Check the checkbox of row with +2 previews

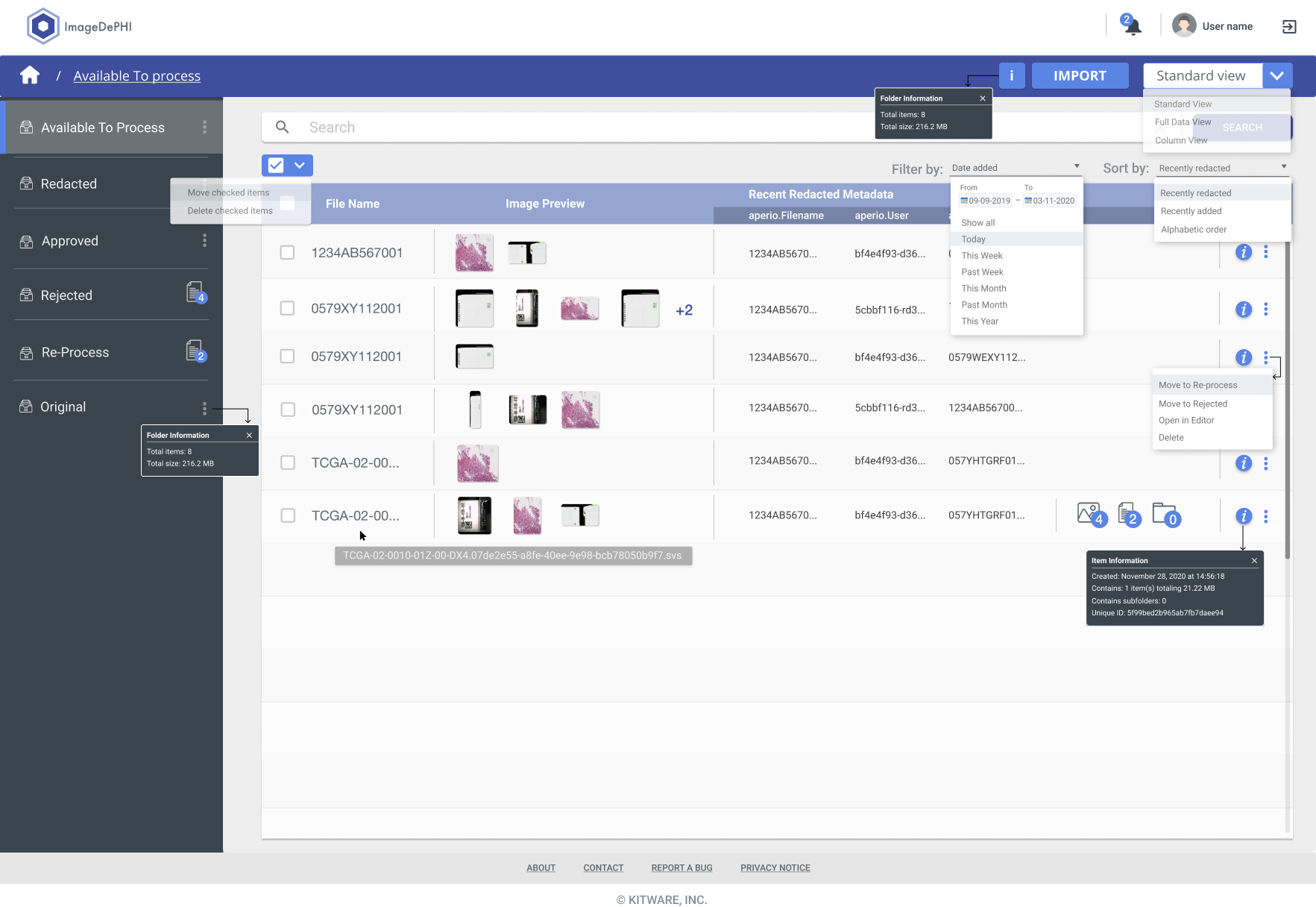(287, 308)
